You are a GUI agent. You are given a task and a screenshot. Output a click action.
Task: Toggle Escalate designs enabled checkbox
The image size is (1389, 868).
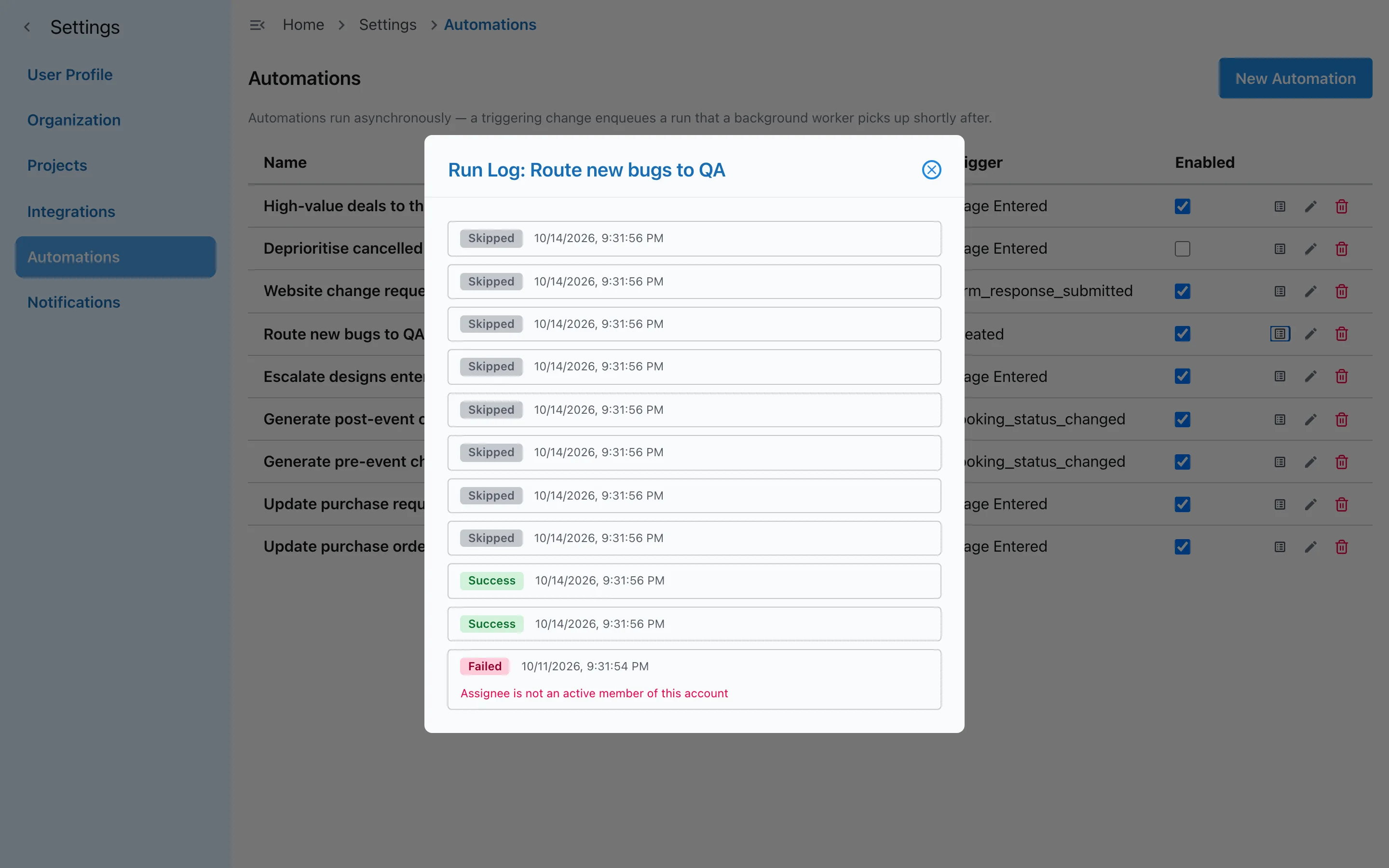pos(1183,376)
